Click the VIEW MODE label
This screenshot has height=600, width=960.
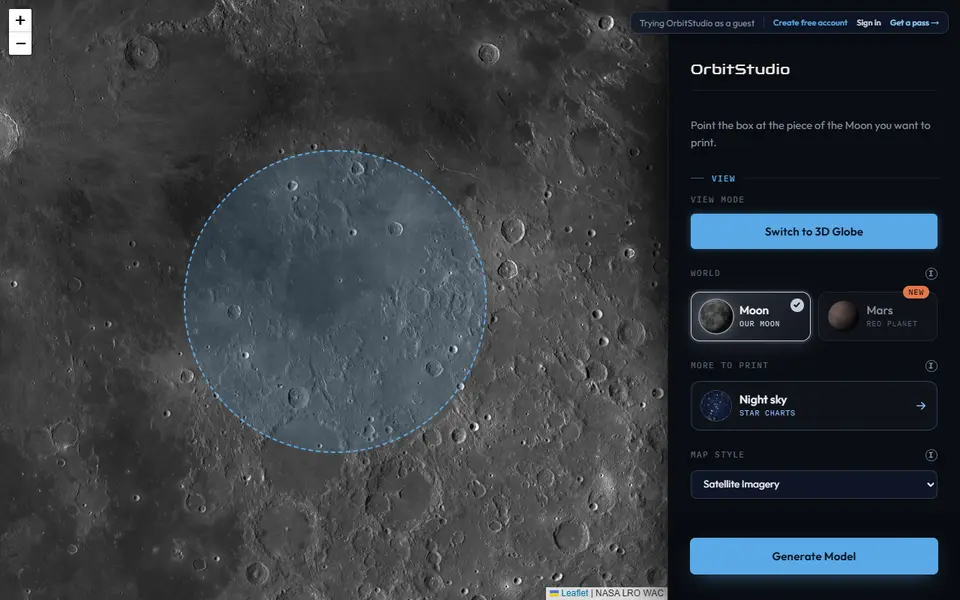pos(717,200)
